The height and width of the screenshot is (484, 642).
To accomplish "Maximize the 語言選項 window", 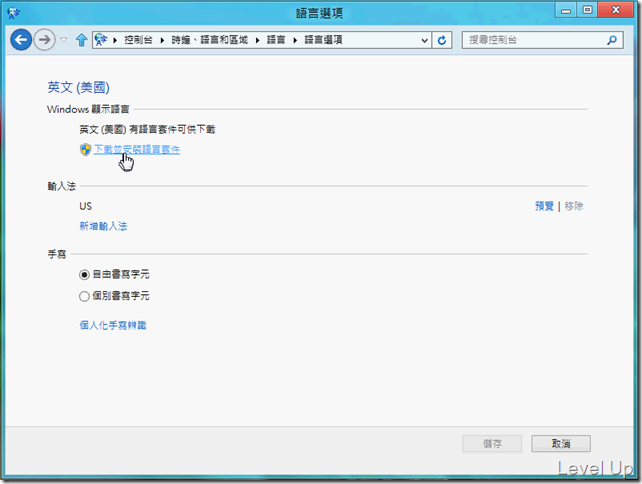I will click(587, 10).
